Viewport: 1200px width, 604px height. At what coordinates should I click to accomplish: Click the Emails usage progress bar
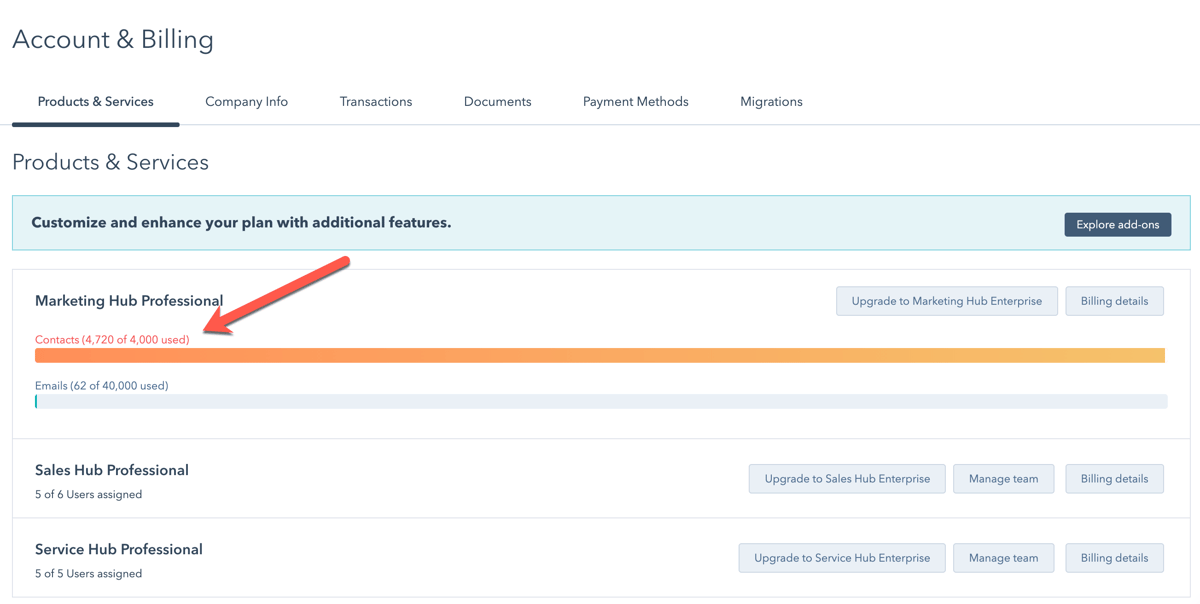[x=600, y=401]
